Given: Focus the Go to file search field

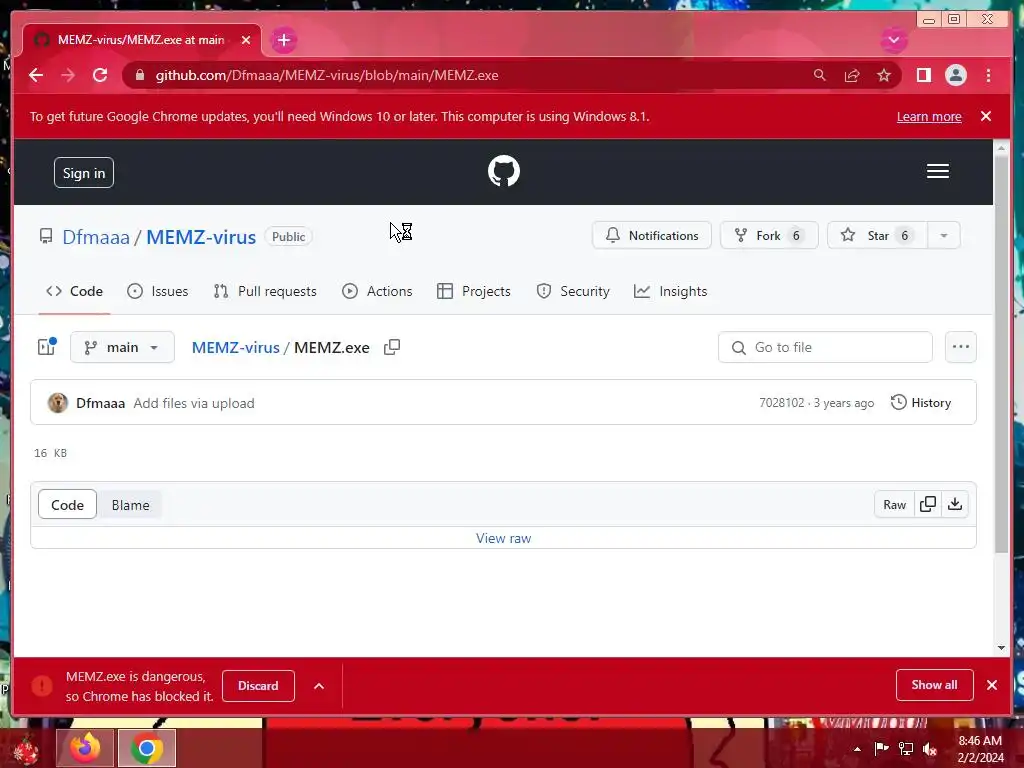Looking at the screenshot, I should point(825,347).
